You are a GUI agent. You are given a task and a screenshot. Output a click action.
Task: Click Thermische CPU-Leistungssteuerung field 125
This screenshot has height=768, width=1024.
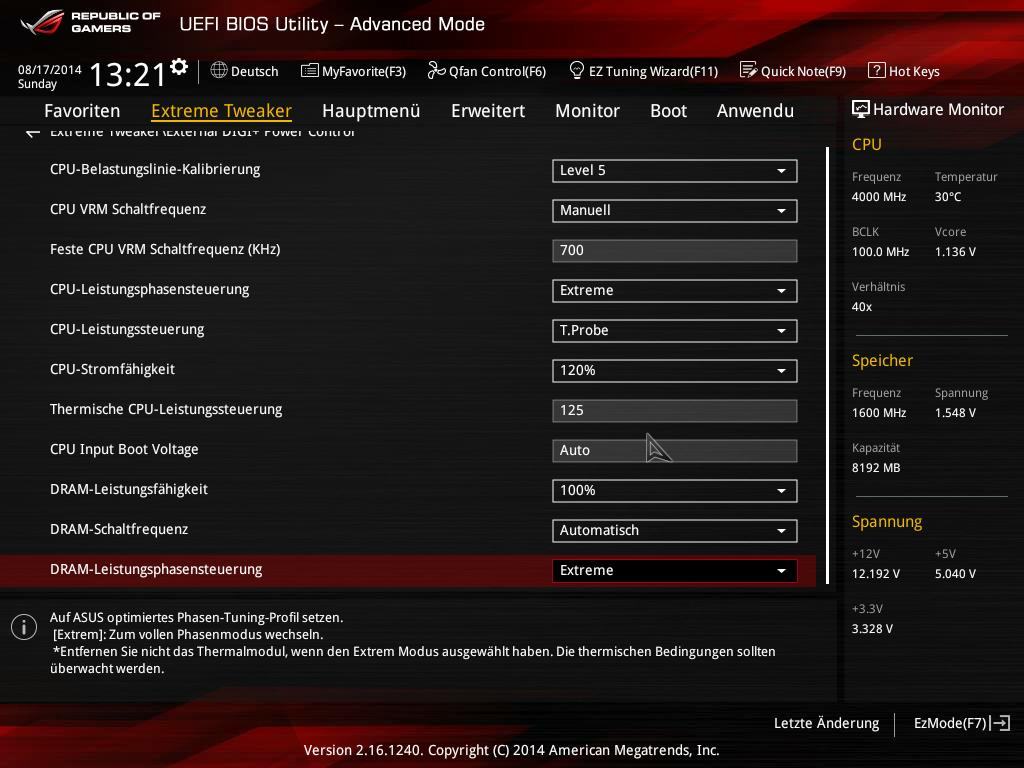[x=675, y=410]
